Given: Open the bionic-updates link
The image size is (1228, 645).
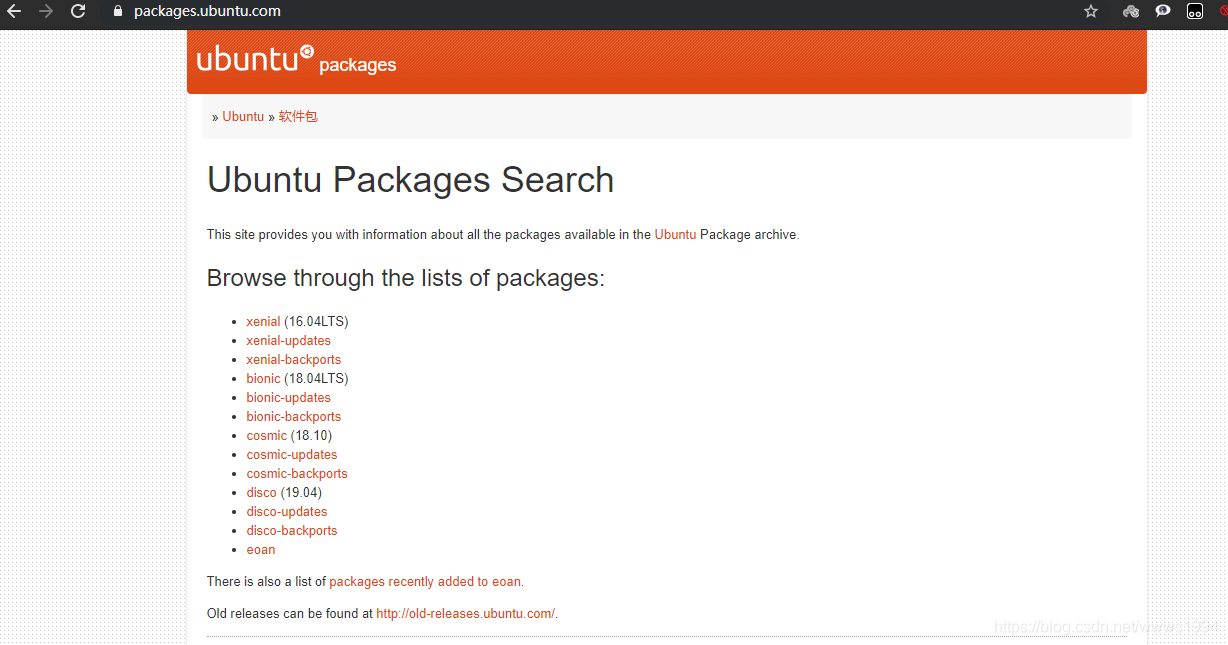Looking at the screenshot, I should pos(289,398).
